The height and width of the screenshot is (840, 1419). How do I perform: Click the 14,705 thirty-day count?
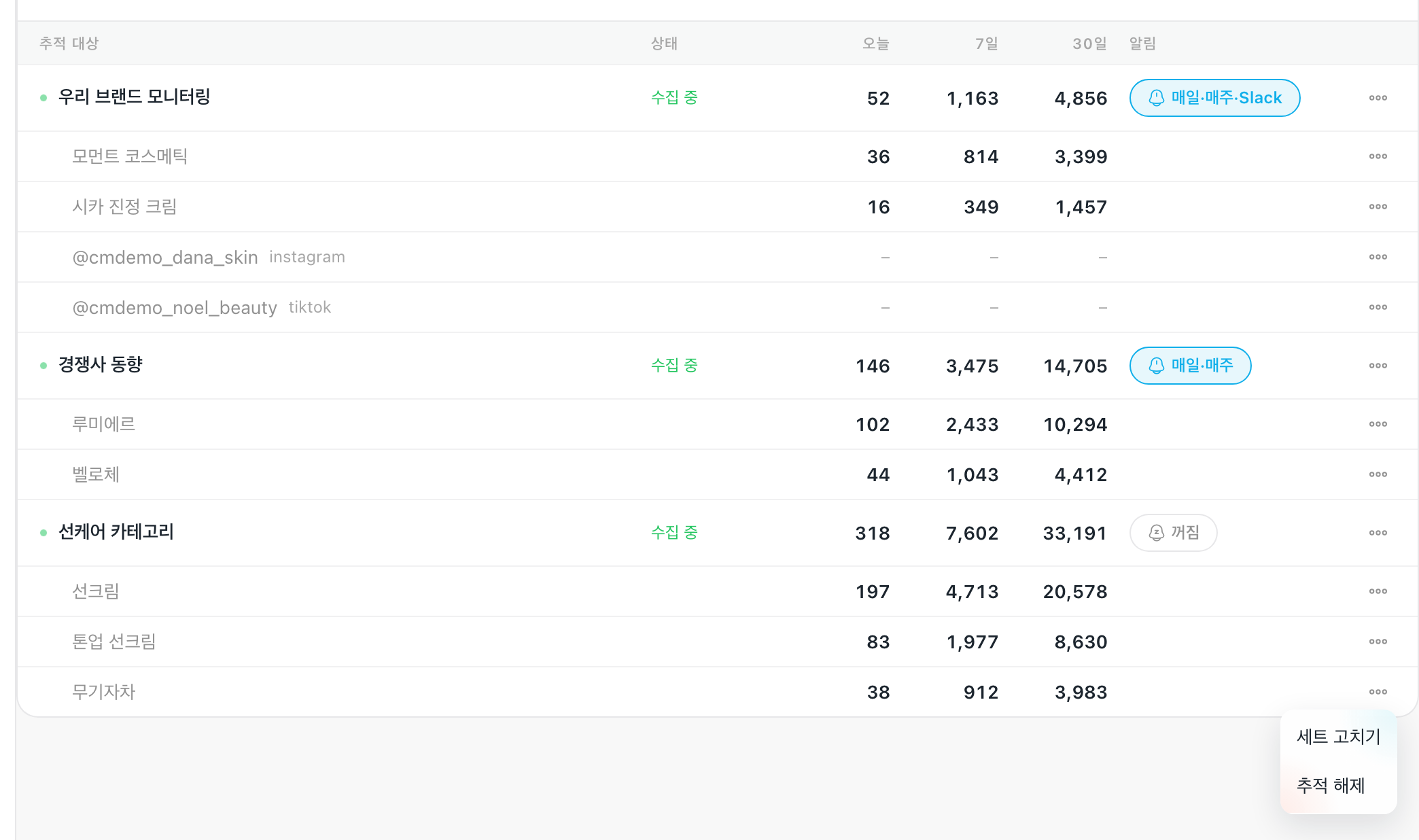[x=1075, y=366]
